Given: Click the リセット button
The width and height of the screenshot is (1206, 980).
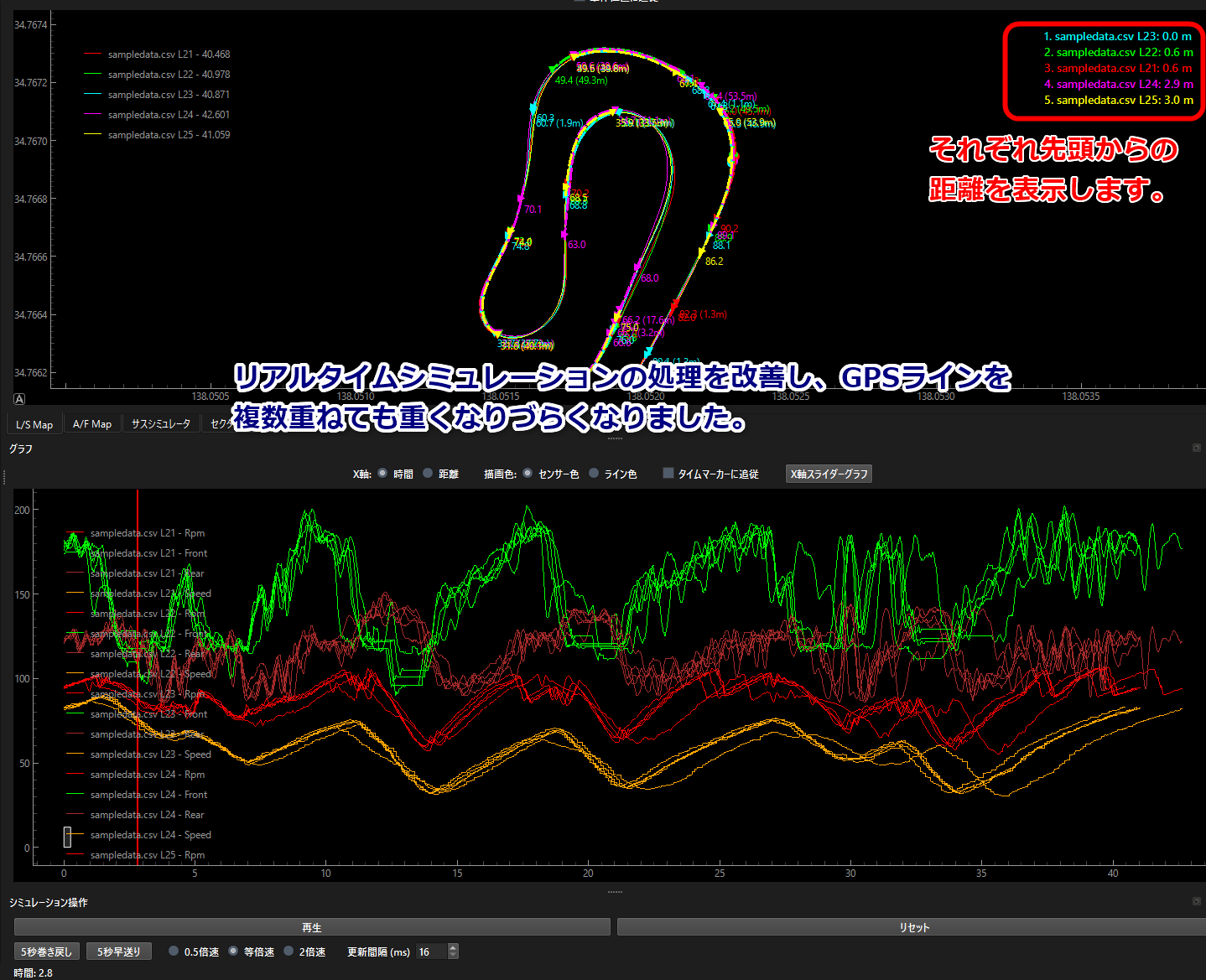Looking at the screenshot, I should (913, 927).
